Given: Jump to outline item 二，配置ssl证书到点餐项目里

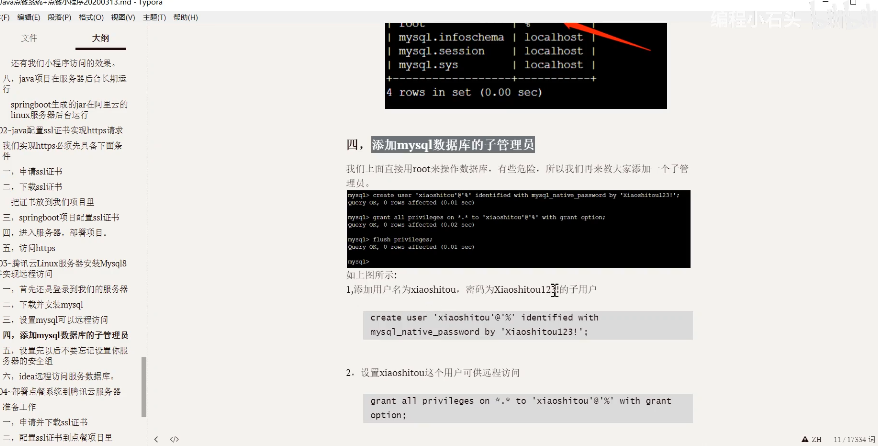Looking at the screenshot, I should 57,437.
